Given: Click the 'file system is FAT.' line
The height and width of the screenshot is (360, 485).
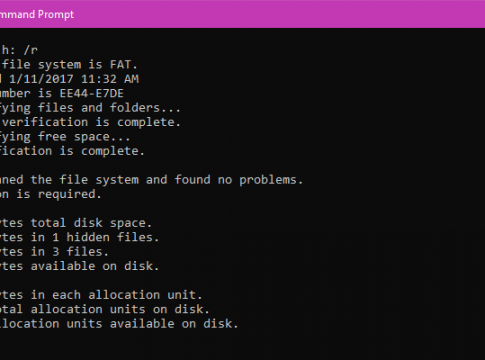Looking at the screenshot, I should coord(70,64).
